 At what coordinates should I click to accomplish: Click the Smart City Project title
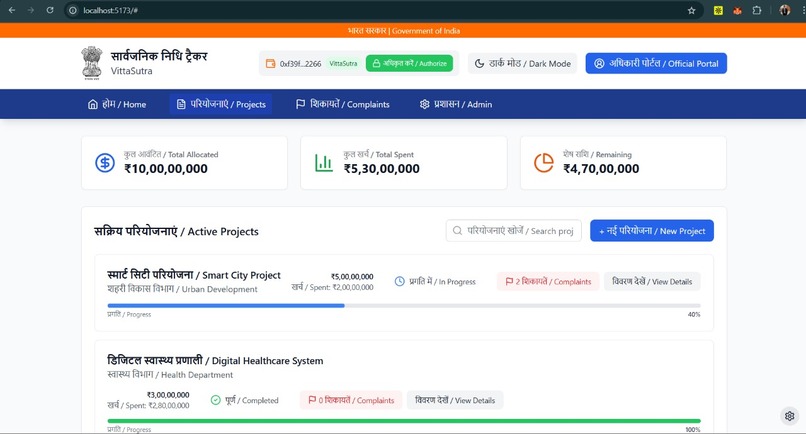pos(194,275)
